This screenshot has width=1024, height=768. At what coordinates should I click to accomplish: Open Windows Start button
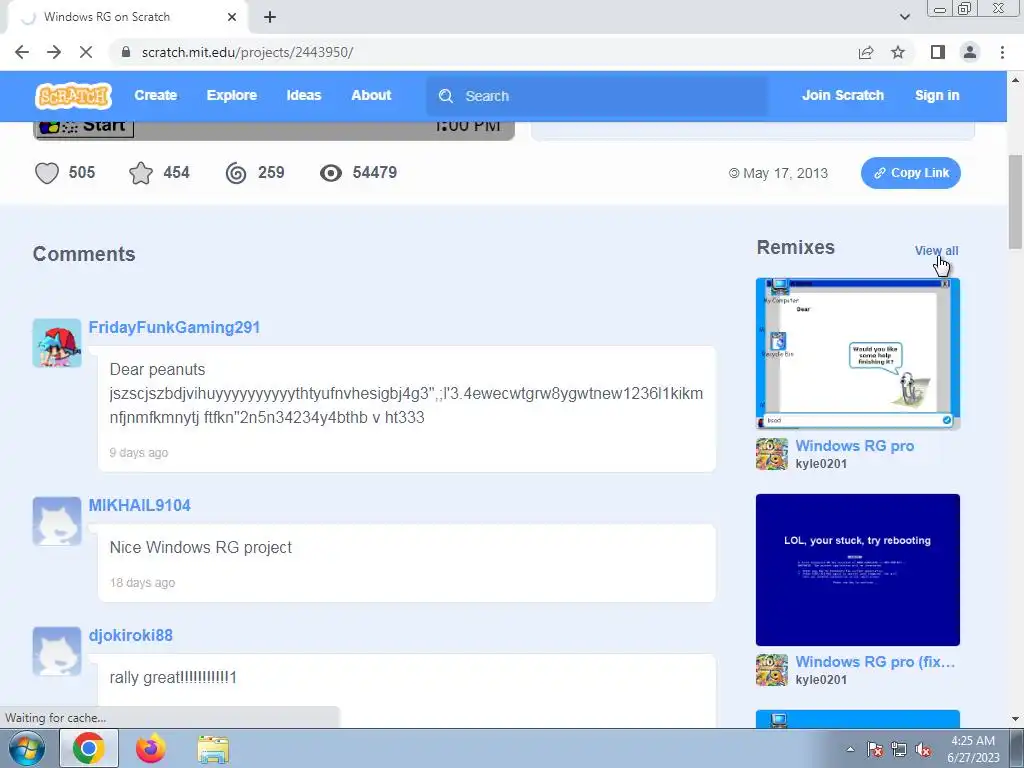click(26, 748)
